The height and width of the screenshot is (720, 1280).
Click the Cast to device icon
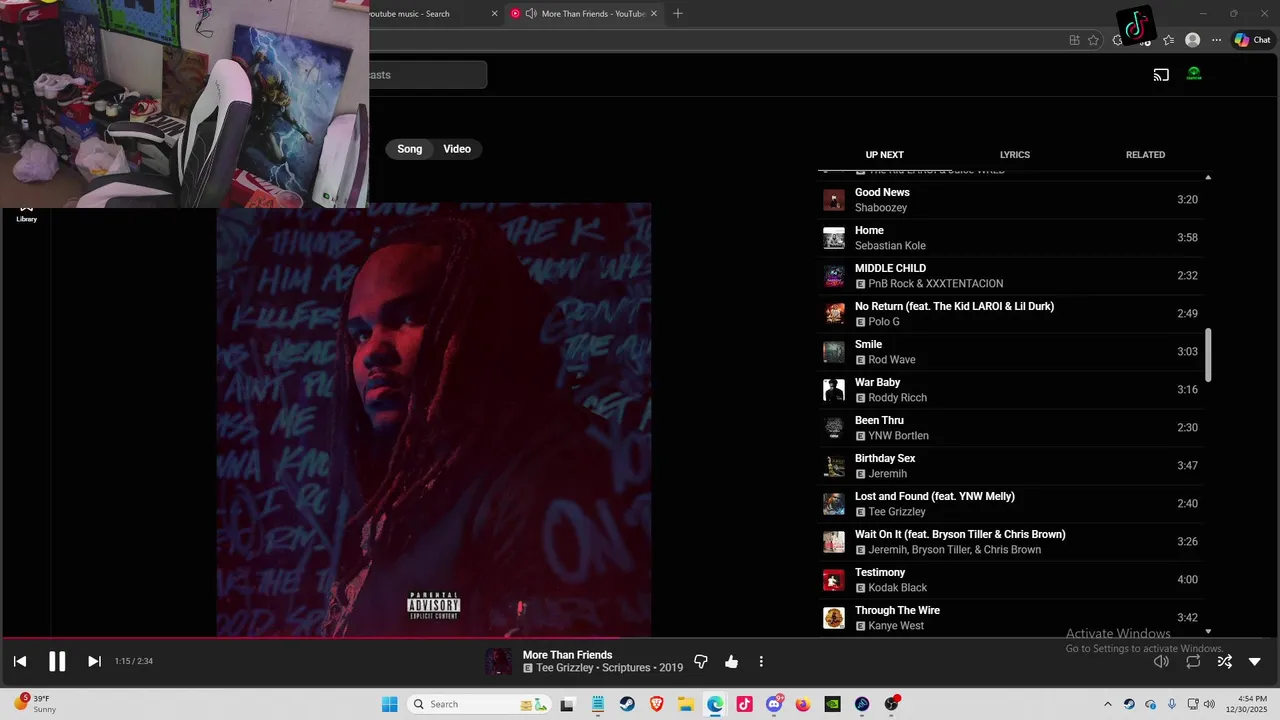pyautogui.click(x=1161, y=74)
